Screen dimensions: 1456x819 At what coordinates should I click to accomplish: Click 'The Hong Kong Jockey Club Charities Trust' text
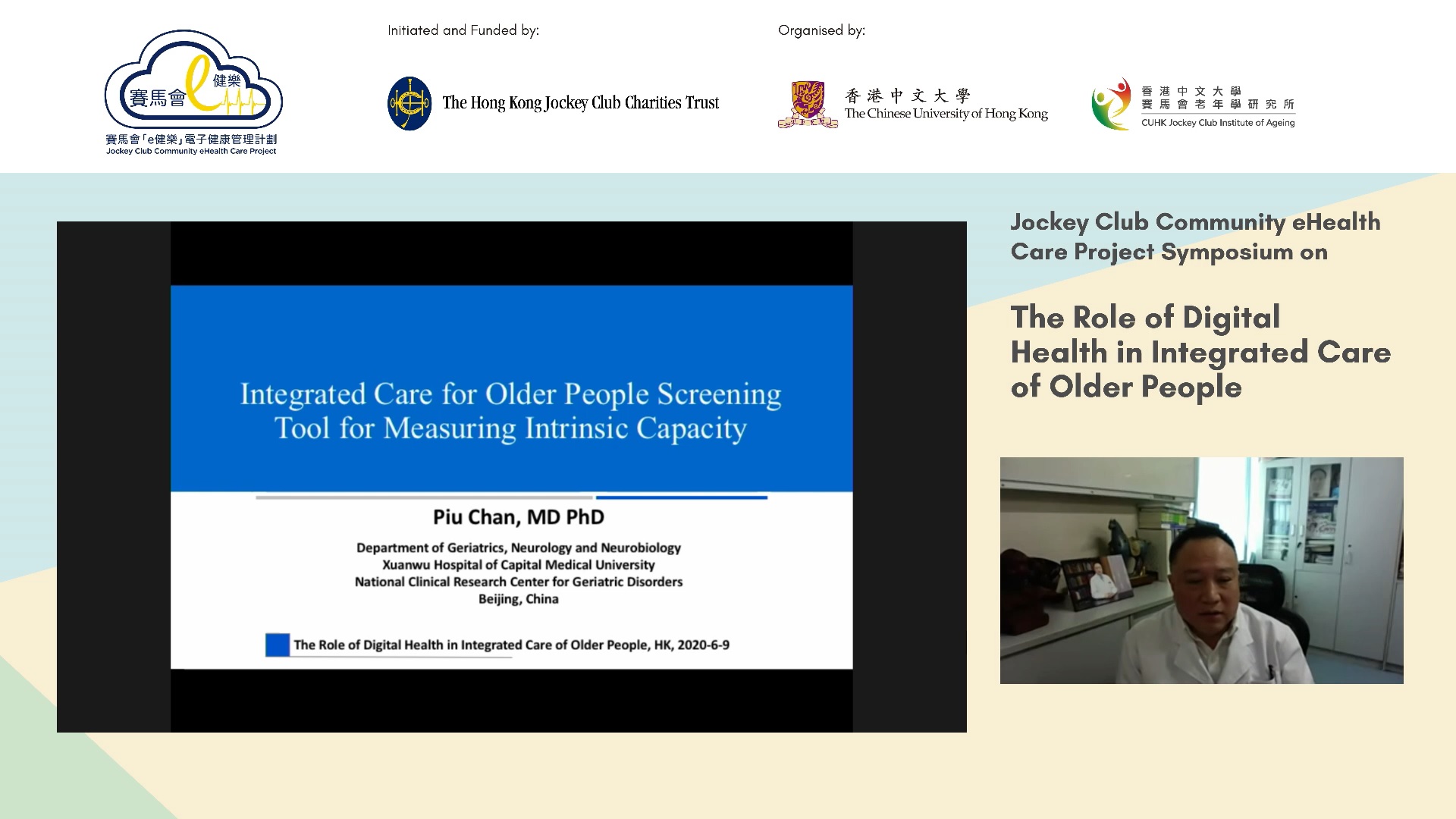pyautogui.click(x=581, y=103)
